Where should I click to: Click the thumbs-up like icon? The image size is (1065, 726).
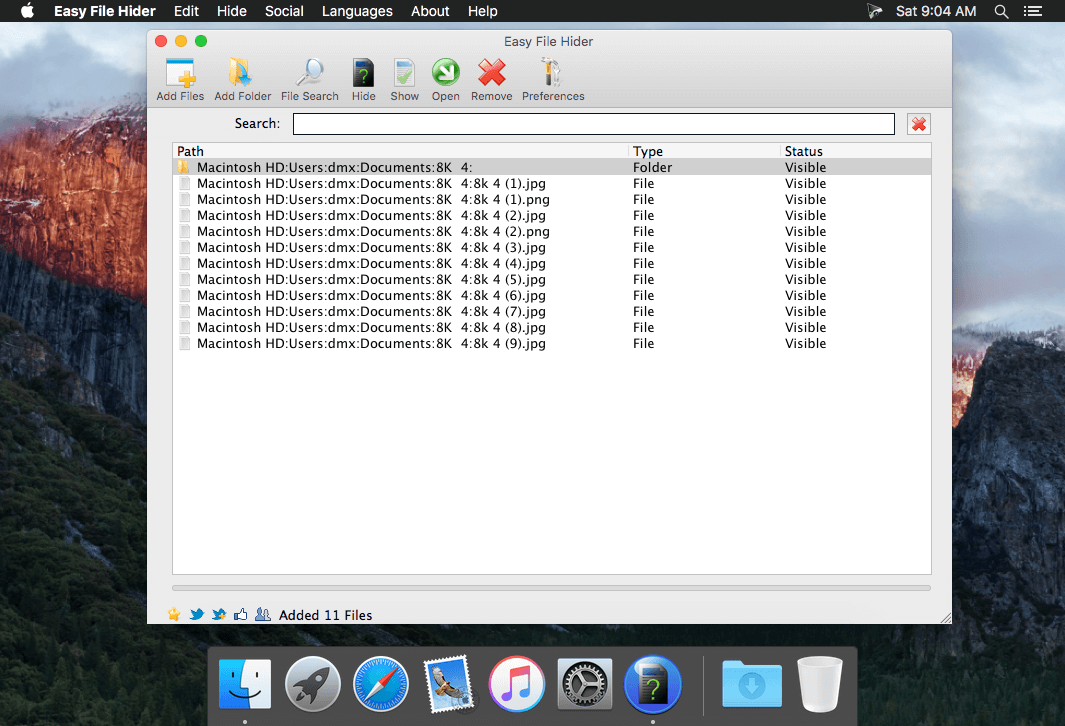click(x=240, y=614)
